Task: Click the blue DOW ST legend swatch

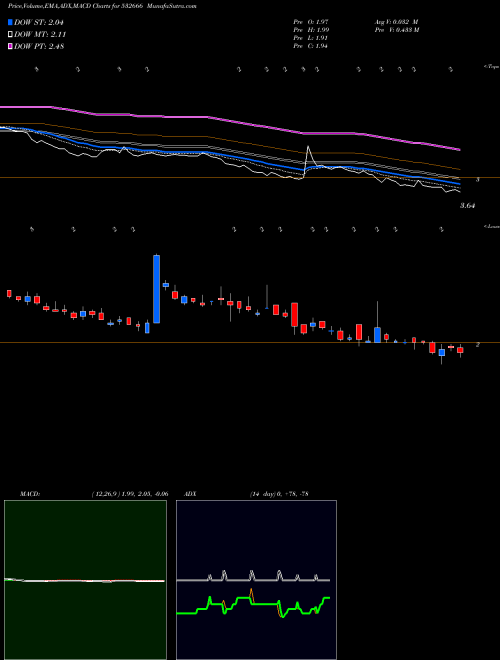Action: 10,22
